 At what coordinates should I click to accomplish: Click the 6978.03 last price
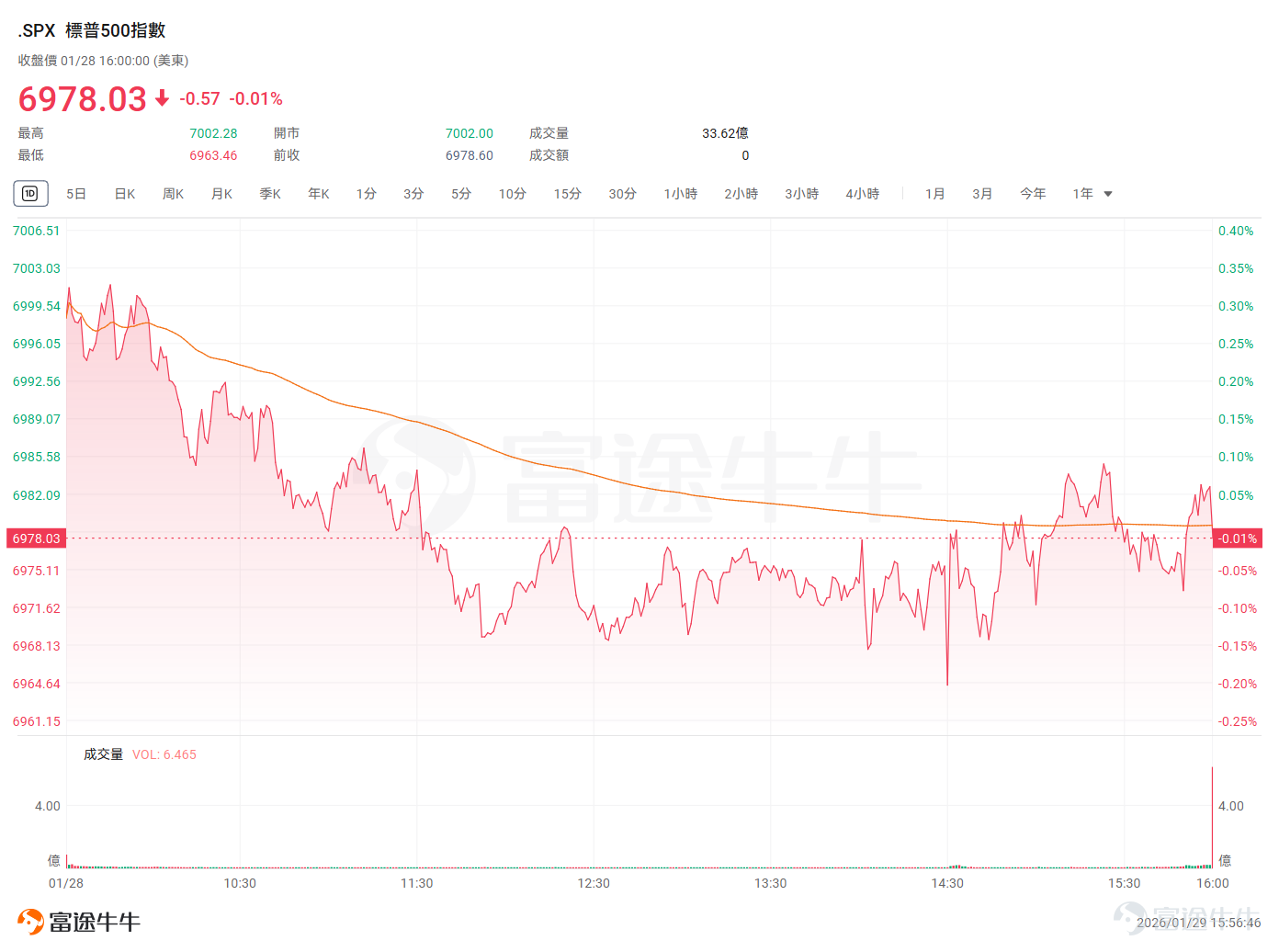(x=83, y=98)
